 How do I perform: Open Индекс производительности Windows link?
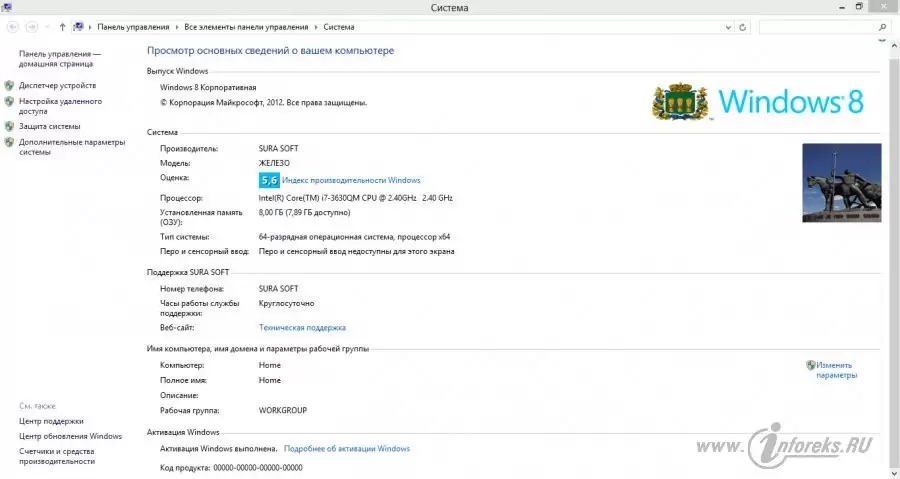(351, 180)
